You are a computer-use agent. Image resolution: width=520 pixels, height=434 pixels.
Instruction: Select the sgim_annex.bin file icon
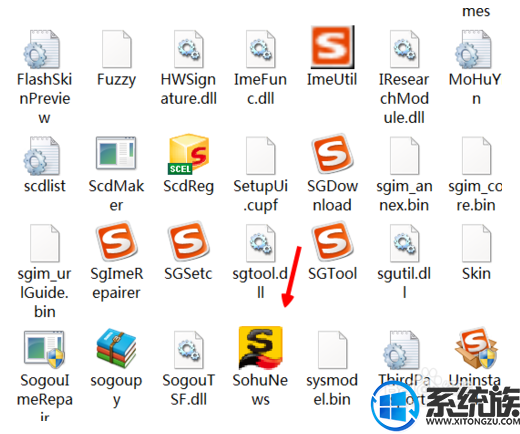click(405, 156)
